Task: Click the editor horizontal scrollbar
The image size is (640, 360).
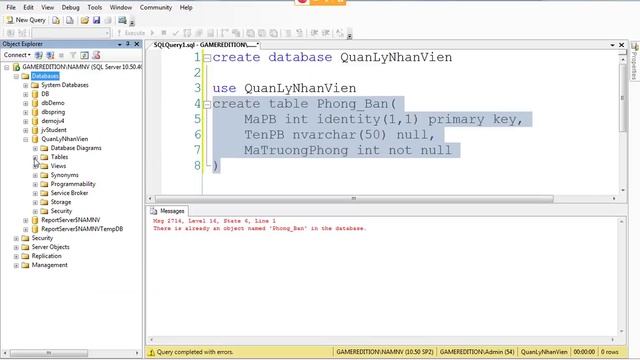Action: point(354,199)
